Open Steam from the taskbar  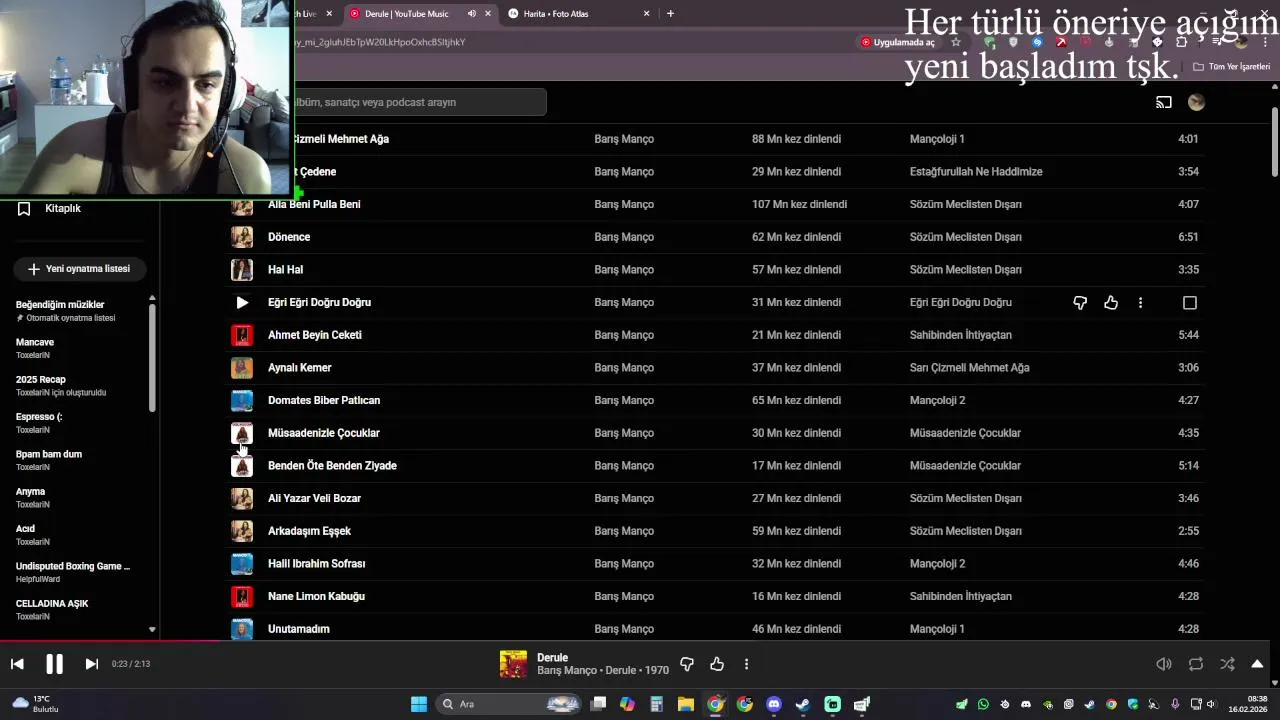point(803,704)
